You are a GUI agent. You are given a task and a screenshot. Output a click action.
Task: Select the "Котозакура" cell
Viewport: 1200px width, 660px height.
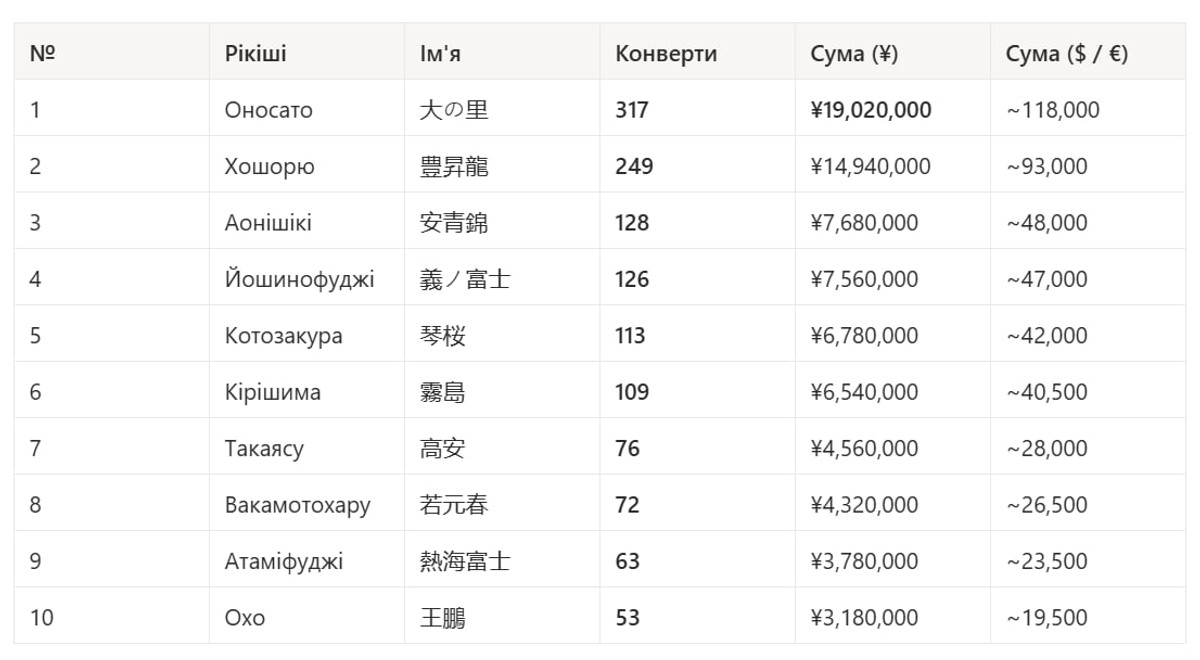(x=283, y=336)
